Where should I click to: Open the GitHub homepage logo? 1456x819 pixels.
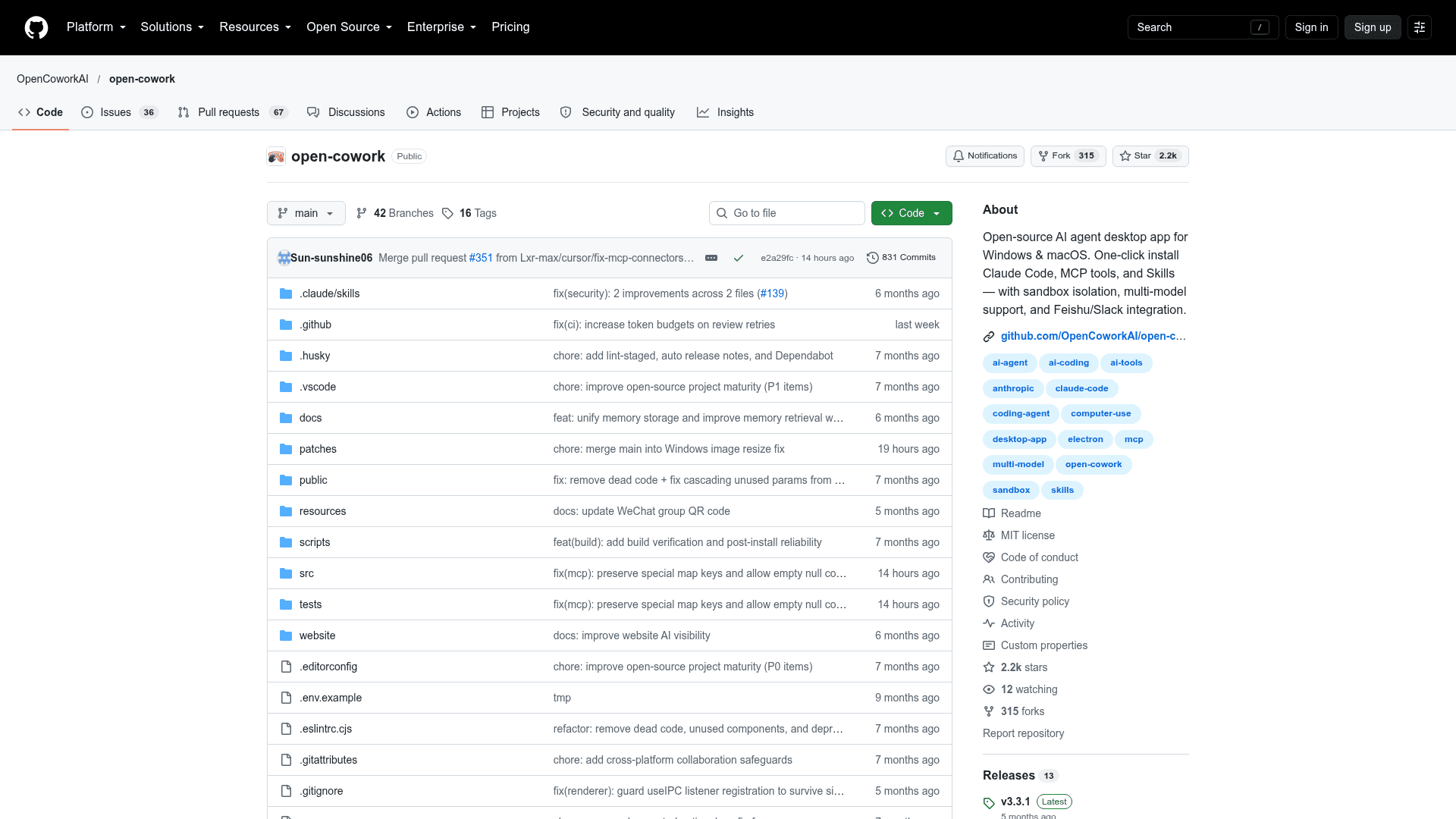(x=36, y=27)
